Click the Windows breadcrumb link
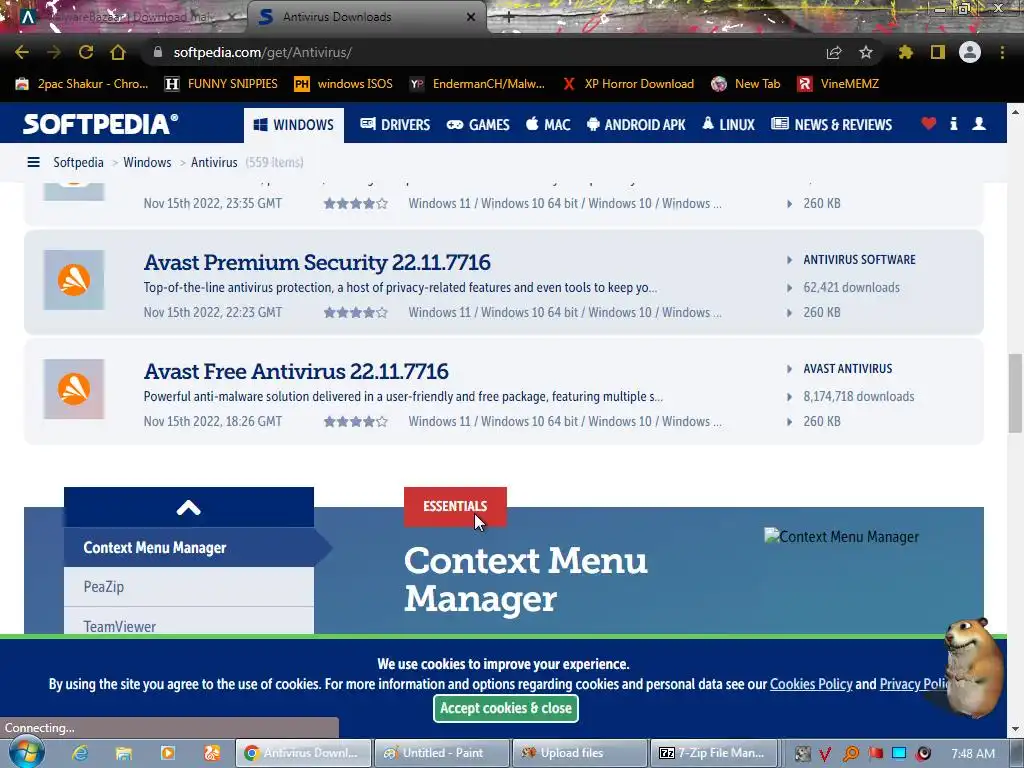This screenshot has height=768, width=1024. point(147,162)
